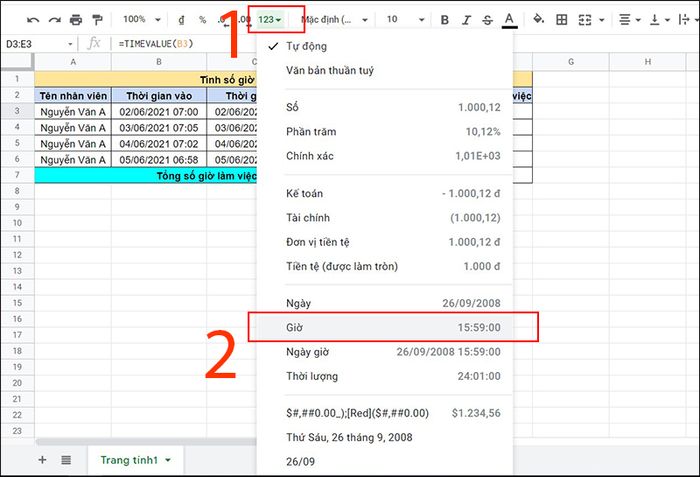This screenshot has height=477, width=700.
Task: Open the borders icon
Action: pos(562,20)
